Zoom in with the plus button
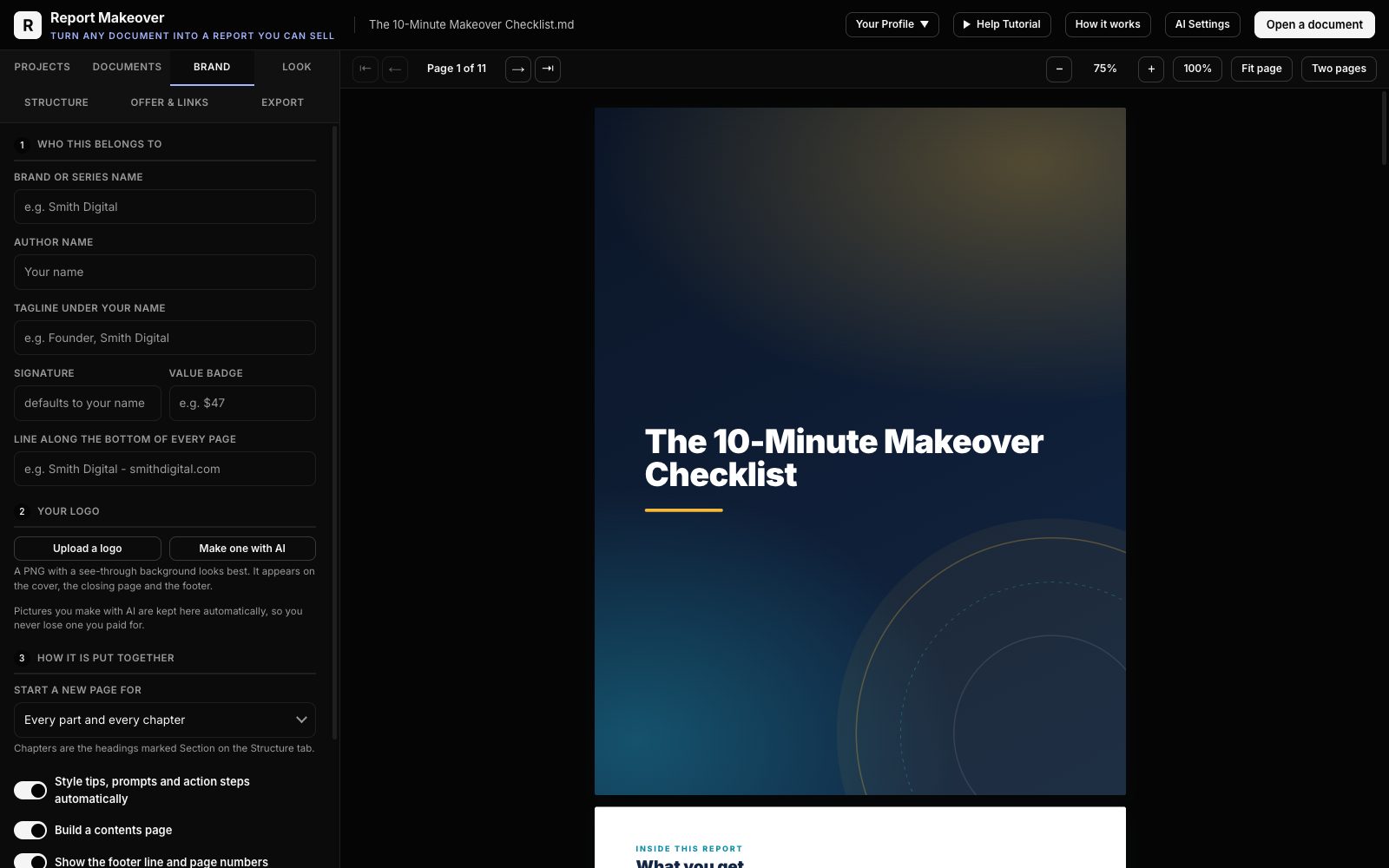1389x868 pixels. click(1151, 69)
